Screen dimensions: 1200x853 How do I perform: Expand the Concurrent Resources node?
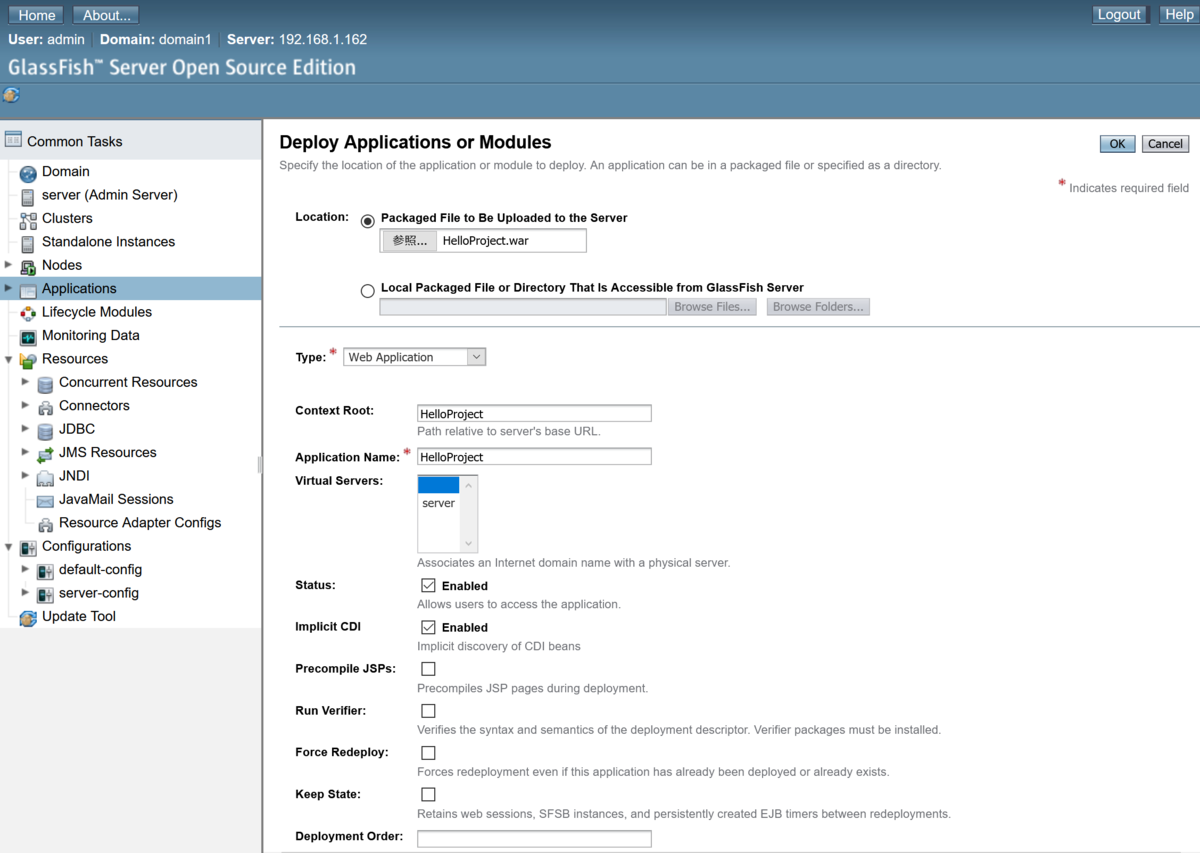(x=26, y=382)
